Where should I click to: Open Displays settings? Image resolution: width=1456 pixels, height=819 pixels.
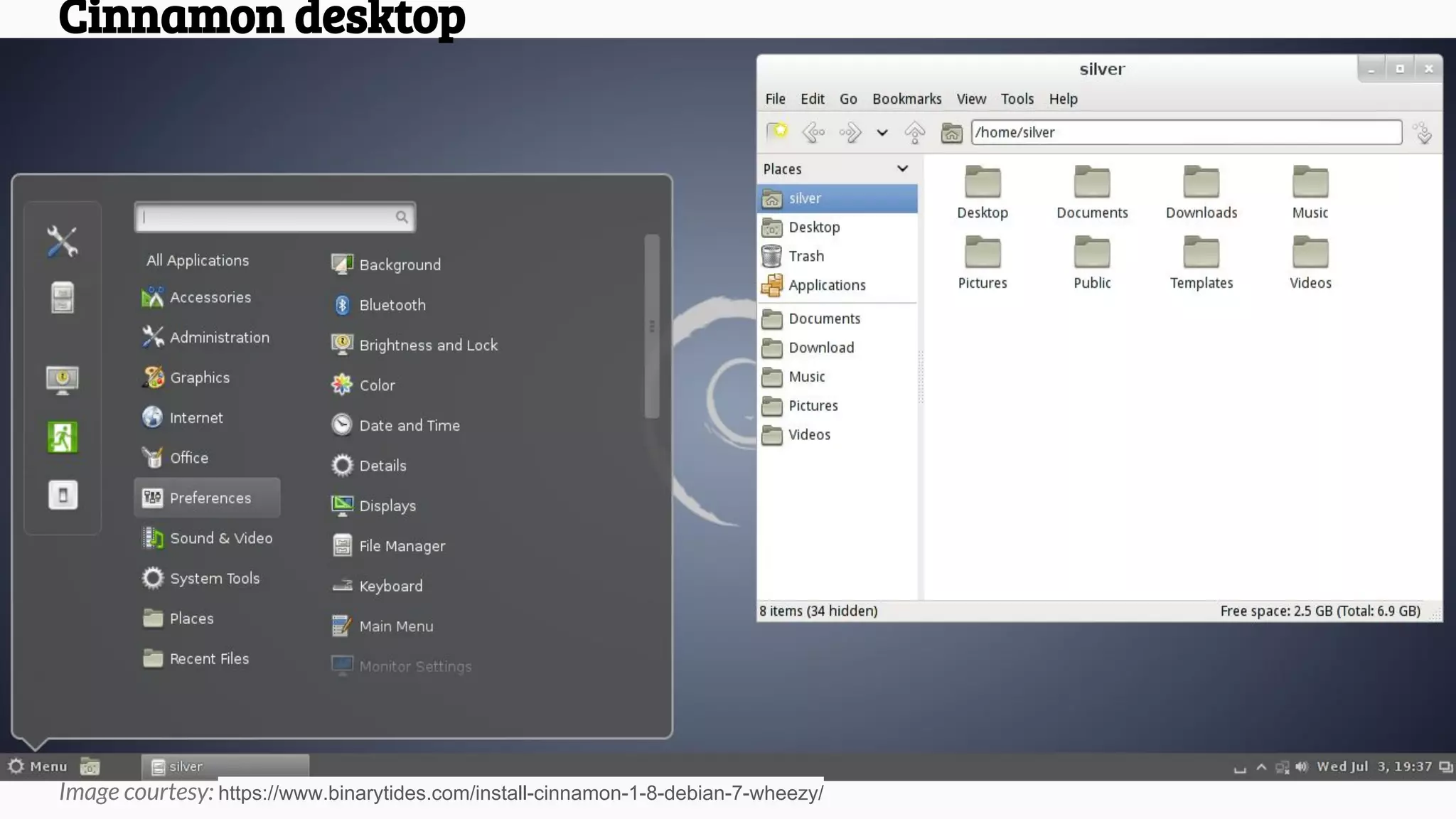pos(374,505)
